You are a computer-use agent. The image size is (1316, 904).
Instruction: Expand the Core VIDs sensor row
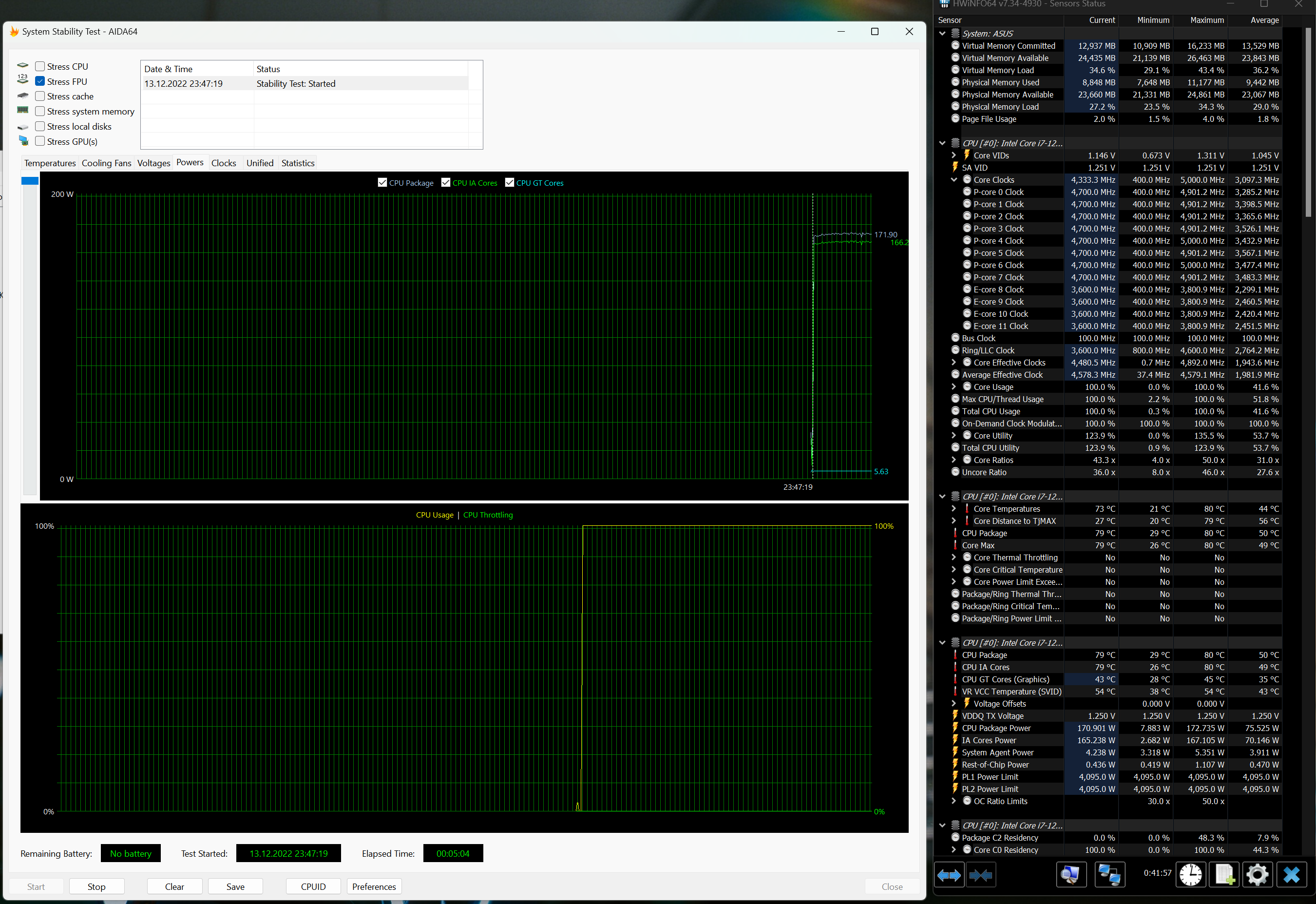tap(954, 155)
